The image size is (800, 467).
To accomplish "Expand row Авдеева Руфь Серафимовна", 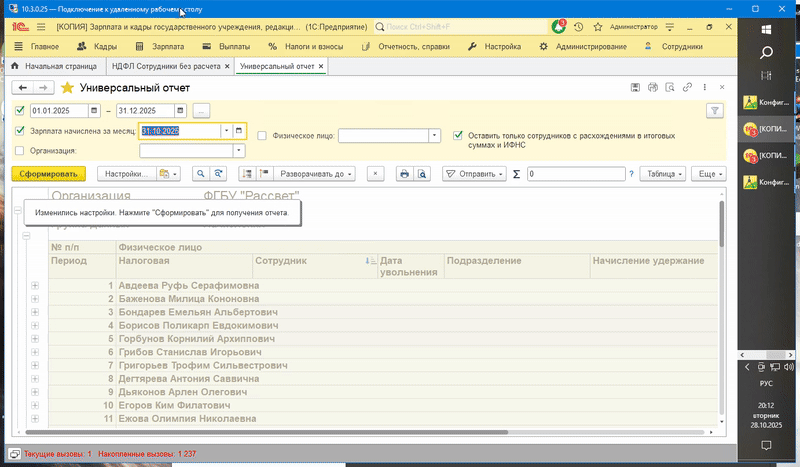I will (35, 285).
